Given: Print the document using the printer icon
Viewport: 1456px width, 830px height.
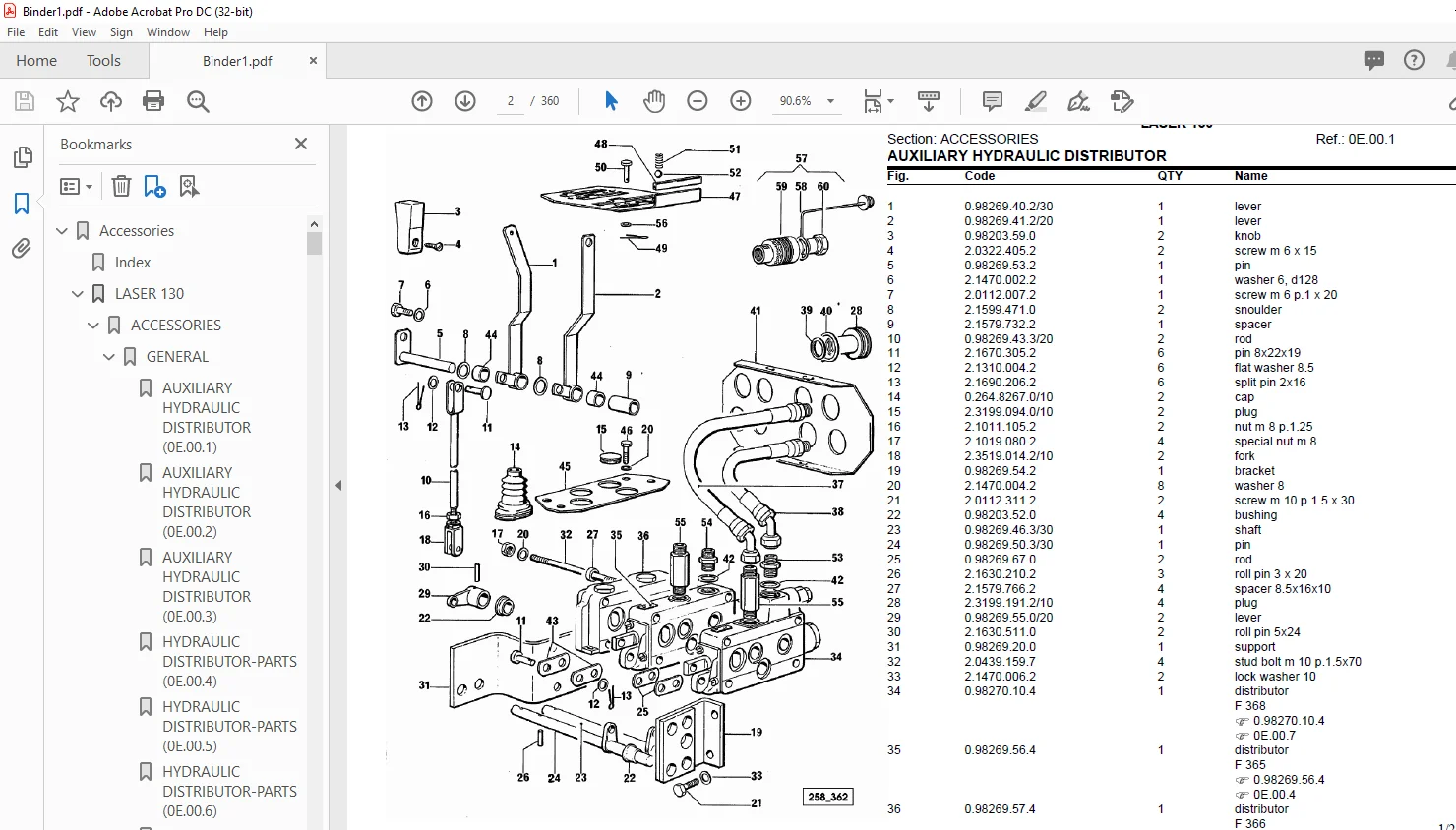Looking at the screenshot, I should (x=153, y=101).
